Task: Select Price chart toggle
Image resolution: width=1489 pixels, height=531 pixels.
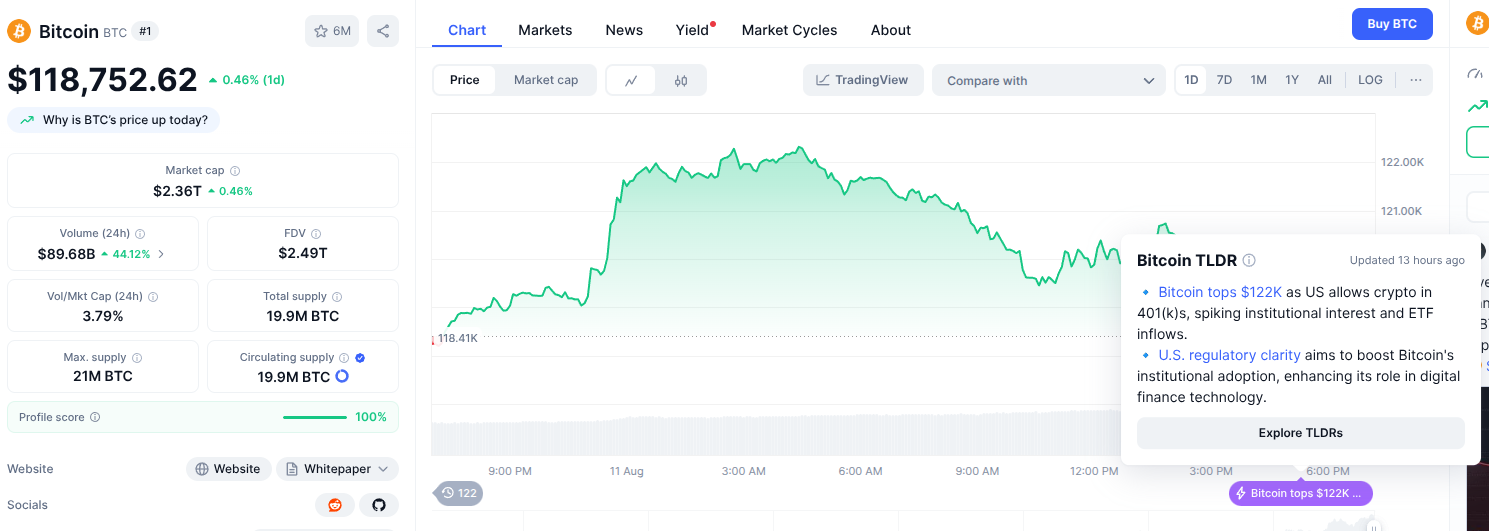Action: (465, 80)
